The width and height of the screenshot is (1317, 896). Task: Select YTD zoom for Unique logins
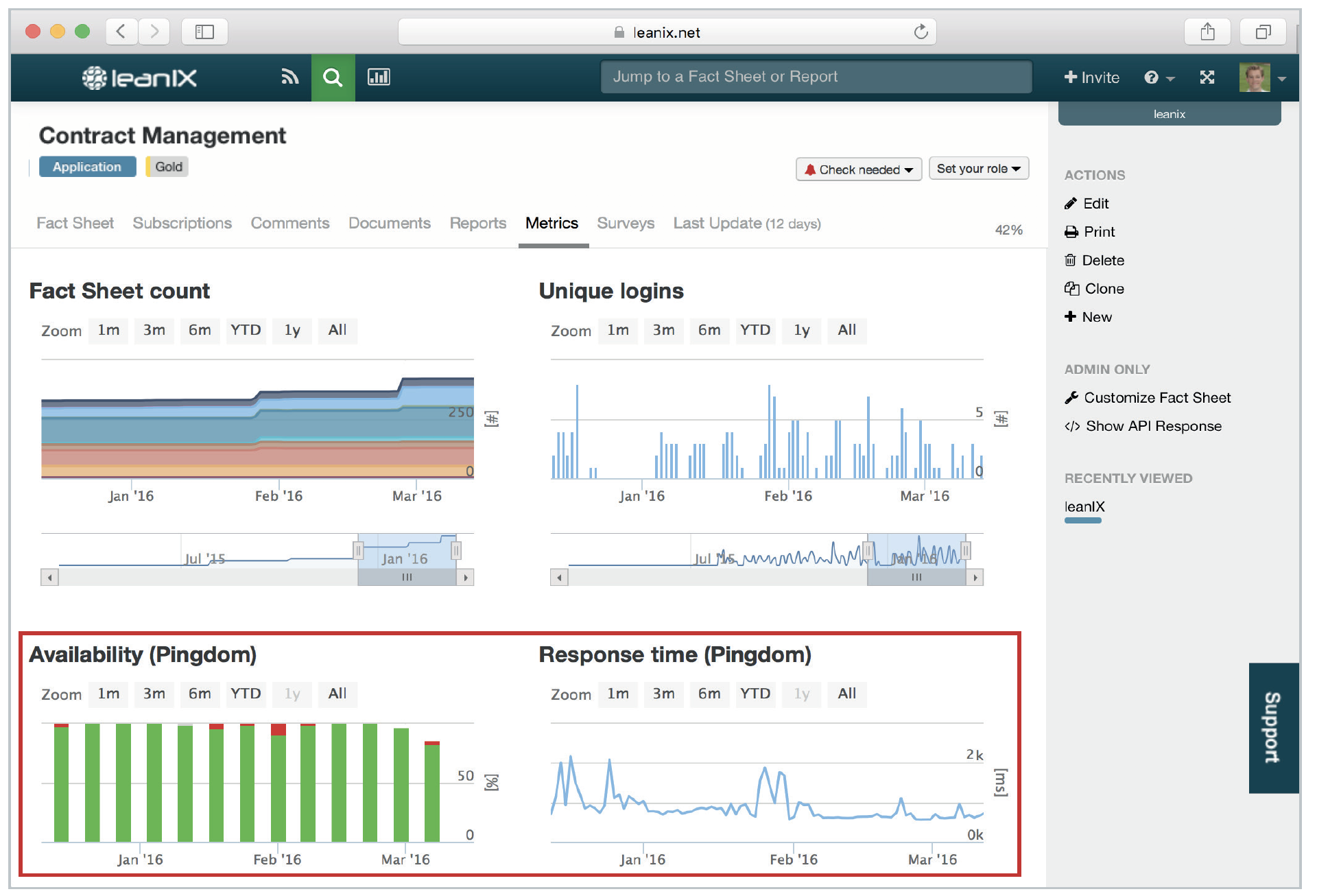(x=755, y=330)
